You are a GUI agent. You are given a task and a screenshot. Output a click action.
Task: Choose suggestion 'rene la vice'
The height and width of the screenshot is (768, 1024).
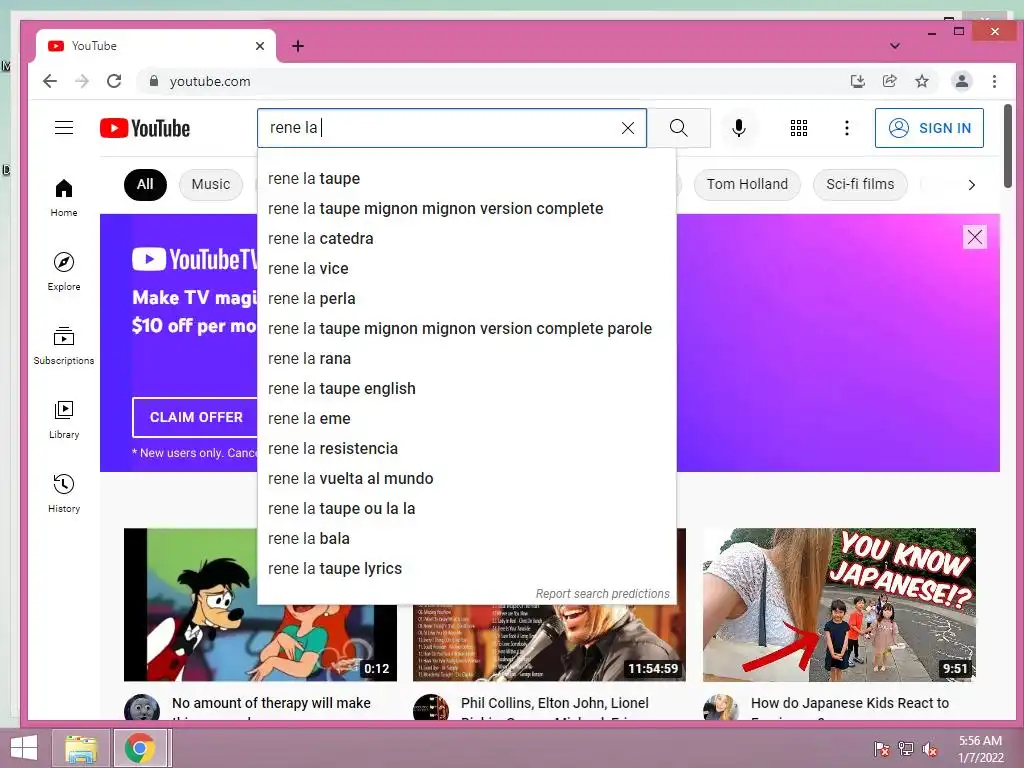(467, 268)
